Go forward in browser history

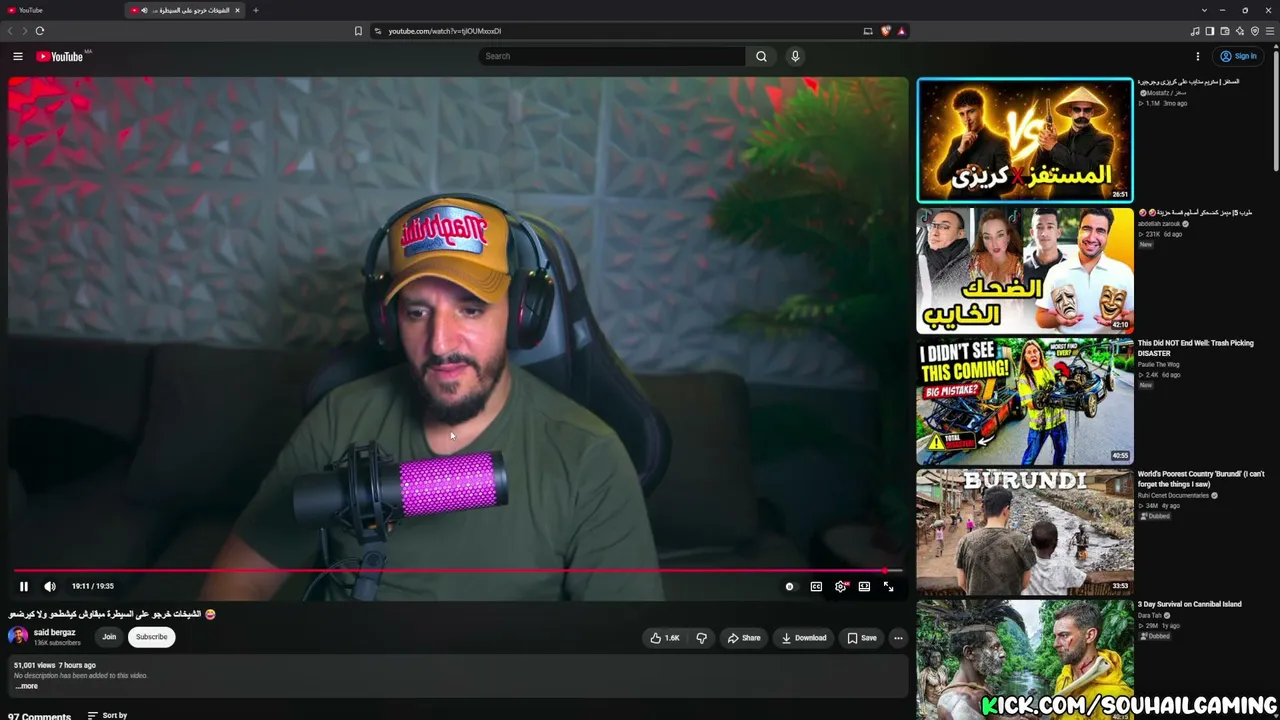coord(24,31)
